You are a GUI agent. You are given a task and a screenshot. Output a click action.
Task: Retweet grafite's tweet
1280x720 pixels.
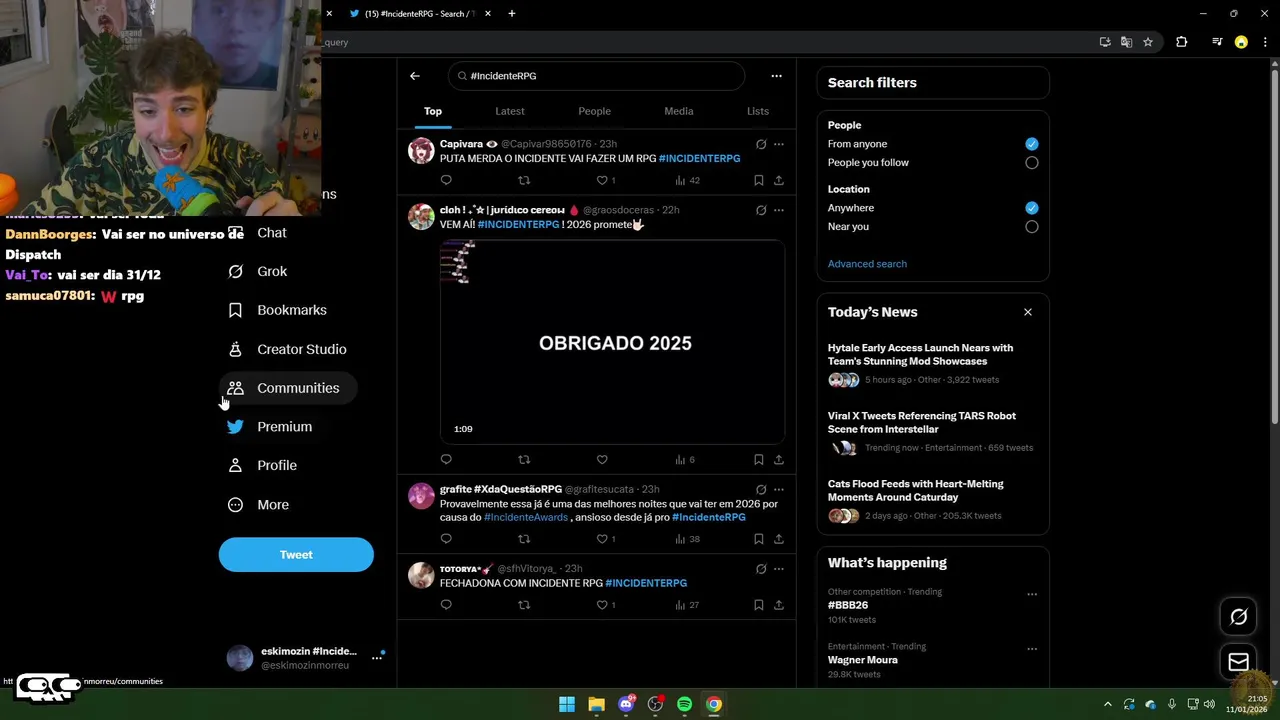point(524,539)
